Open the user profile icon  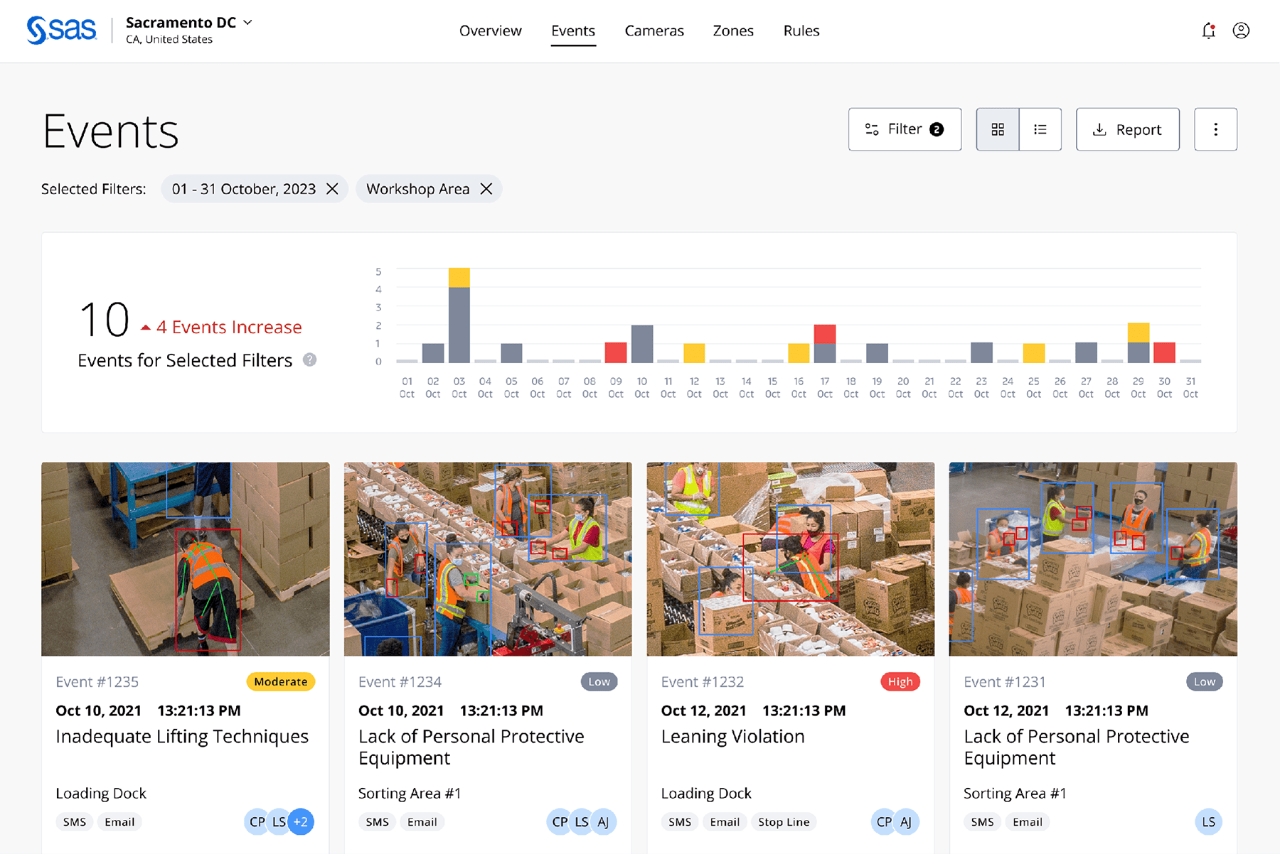1241,31
